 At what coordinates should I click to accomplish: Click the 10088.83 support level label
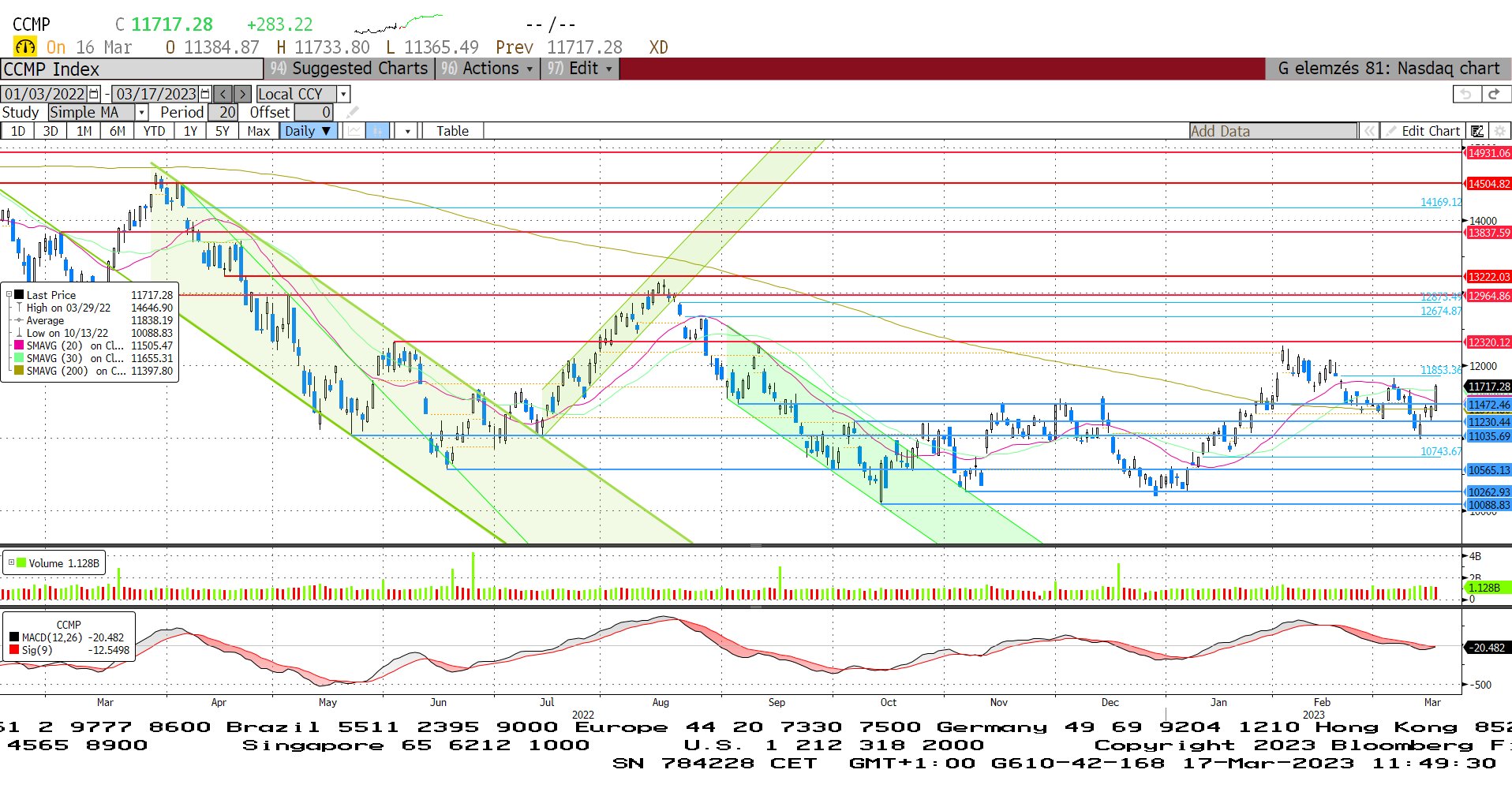(1488, 505)
